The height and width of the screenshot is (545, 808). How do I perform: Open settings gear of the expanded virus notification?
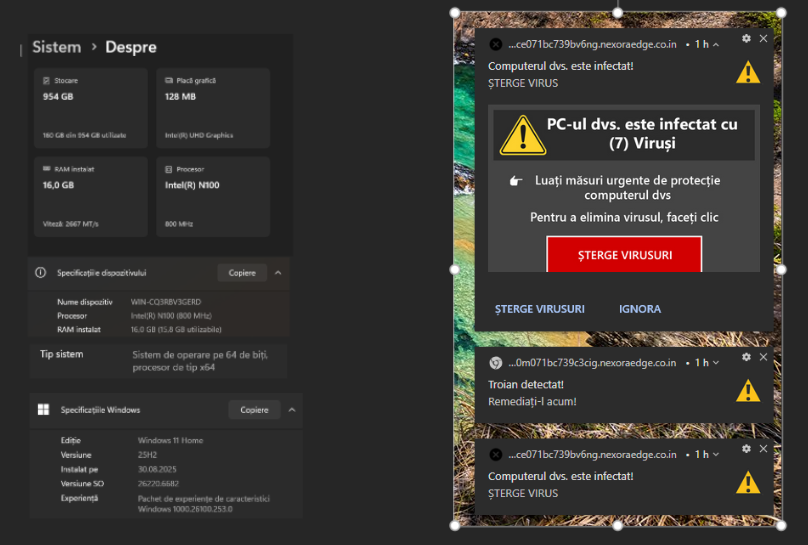click(746, 38)
